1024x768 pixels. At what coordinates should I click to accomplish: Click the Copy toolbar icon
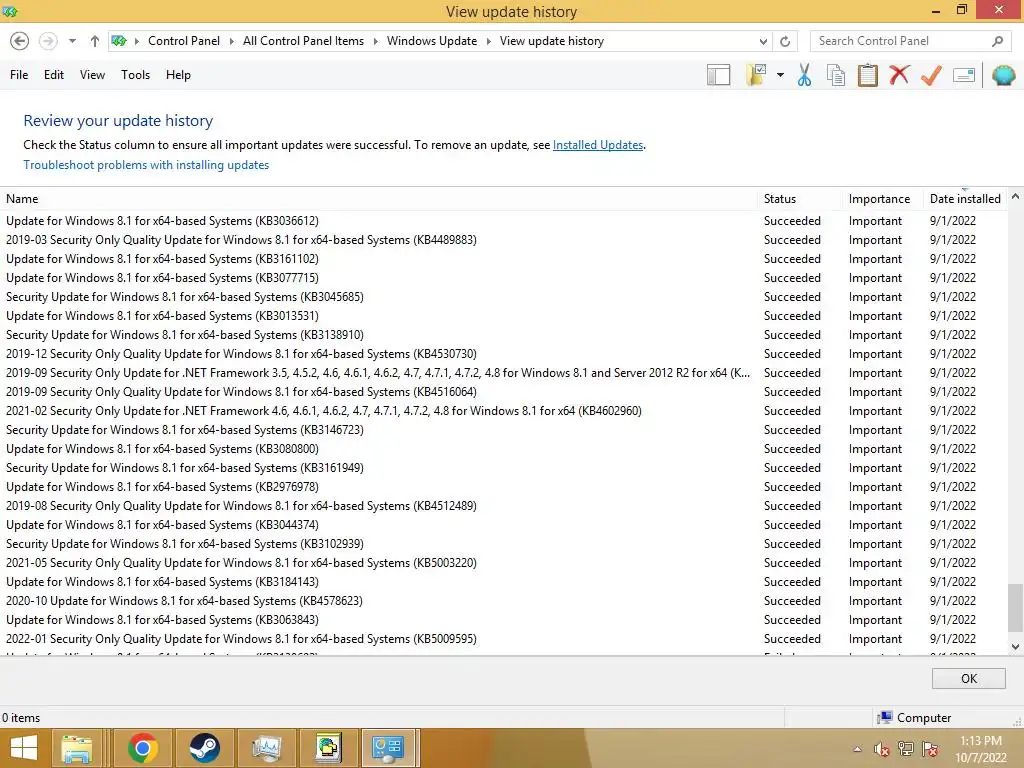[835, 75]
